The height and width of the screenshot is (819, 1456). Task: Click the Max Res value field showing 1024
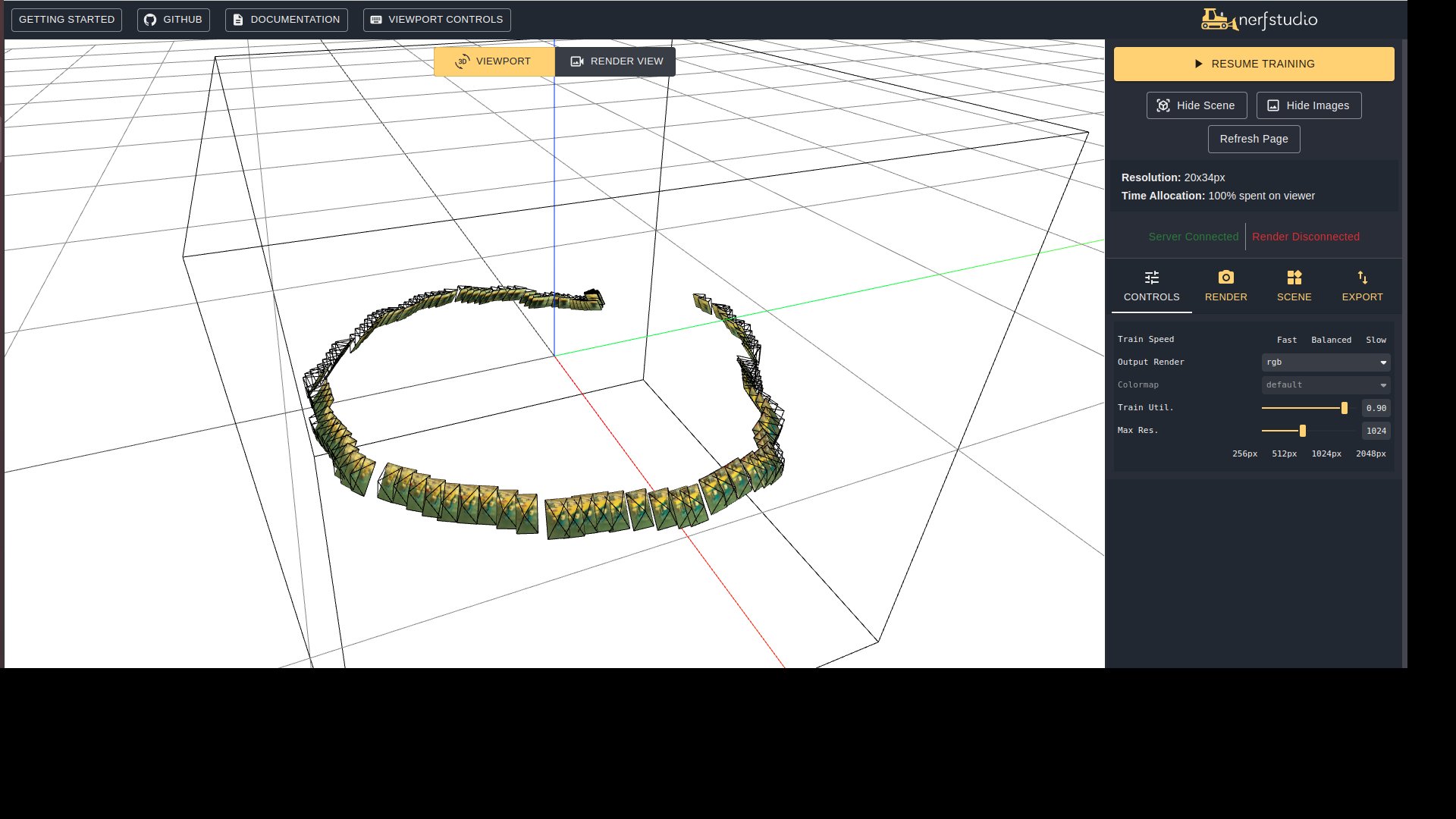[1375, 431]
